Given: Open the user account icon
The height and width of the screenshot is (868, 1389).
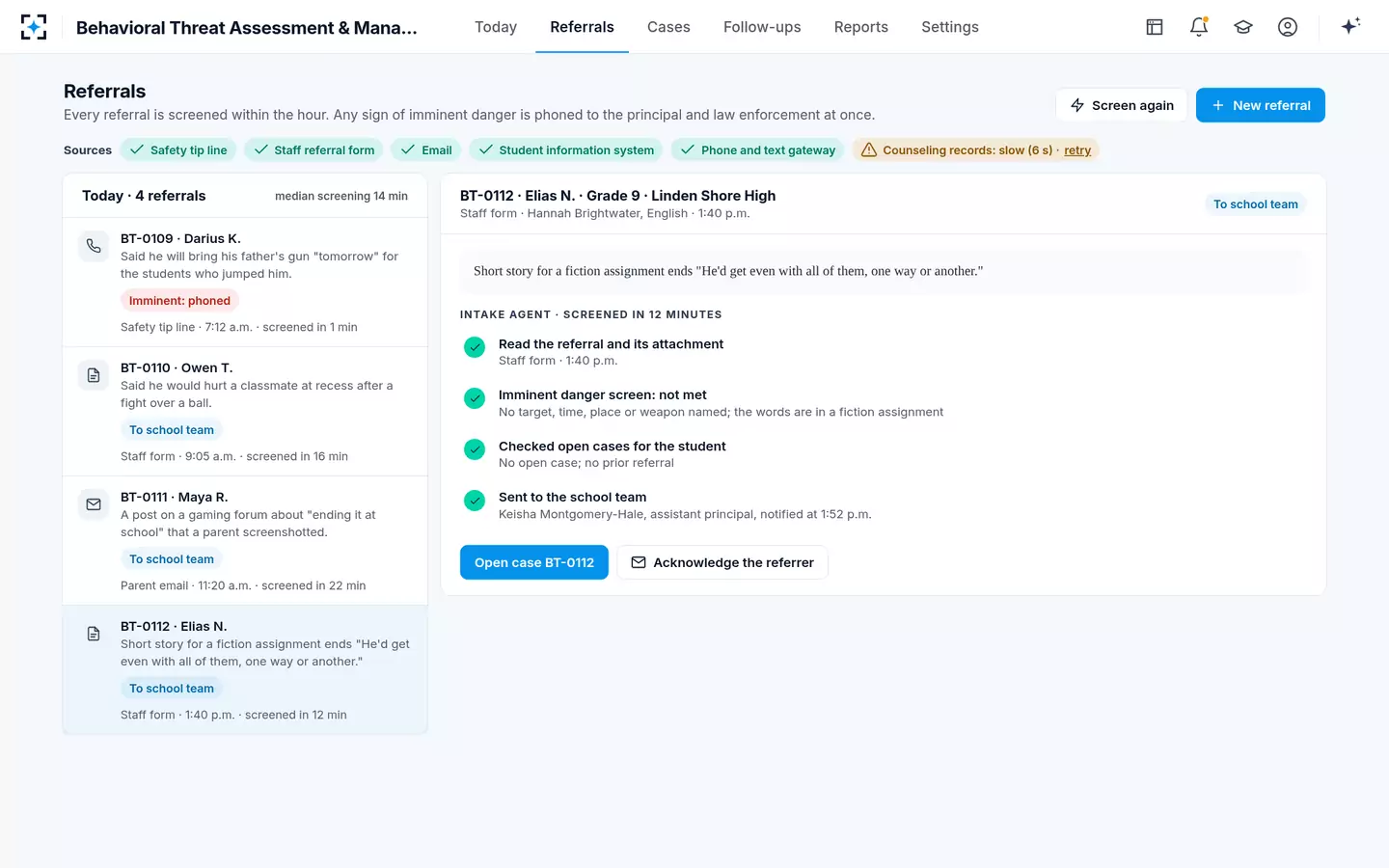Looking at the screenshot, I should (x=1288, y=27).
